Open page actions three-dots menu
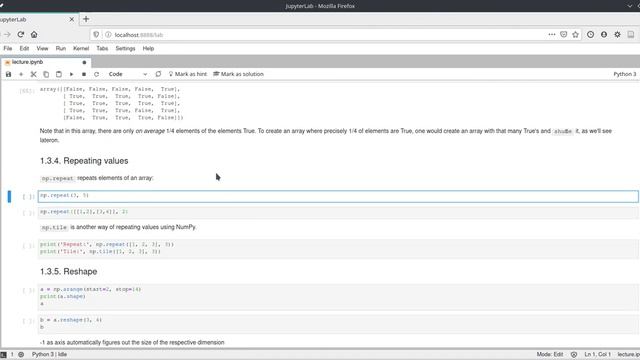Screen dimensions: 640x360 [x=552, y=35]
